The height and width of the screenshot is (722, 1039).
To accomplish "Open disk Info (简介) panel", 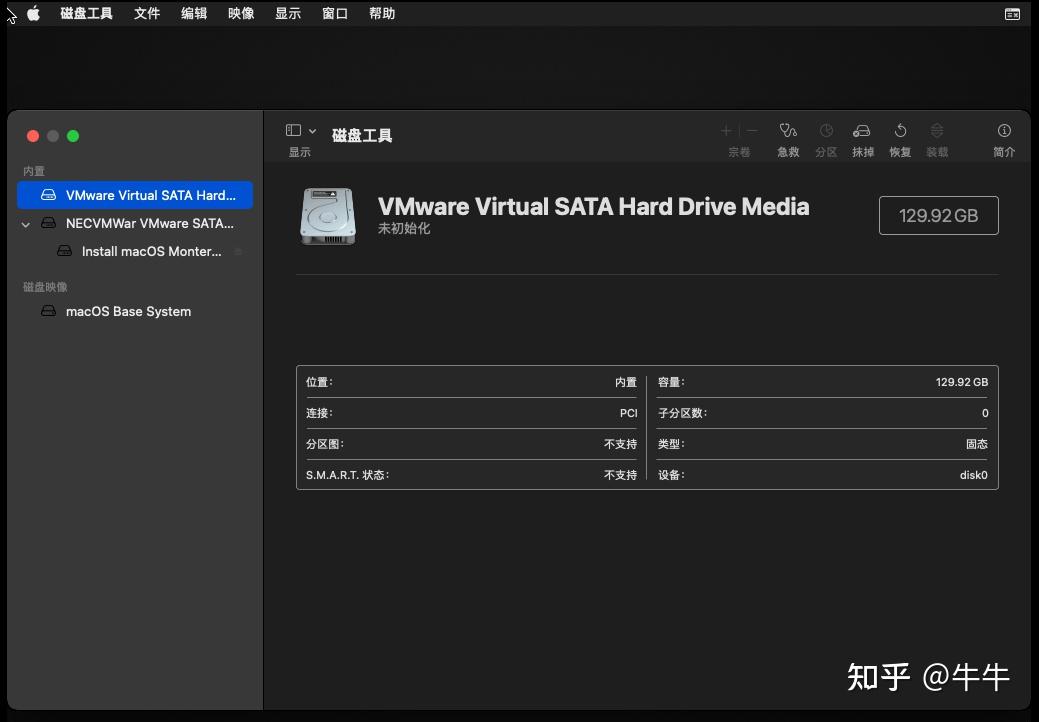I will [1003, 137].
